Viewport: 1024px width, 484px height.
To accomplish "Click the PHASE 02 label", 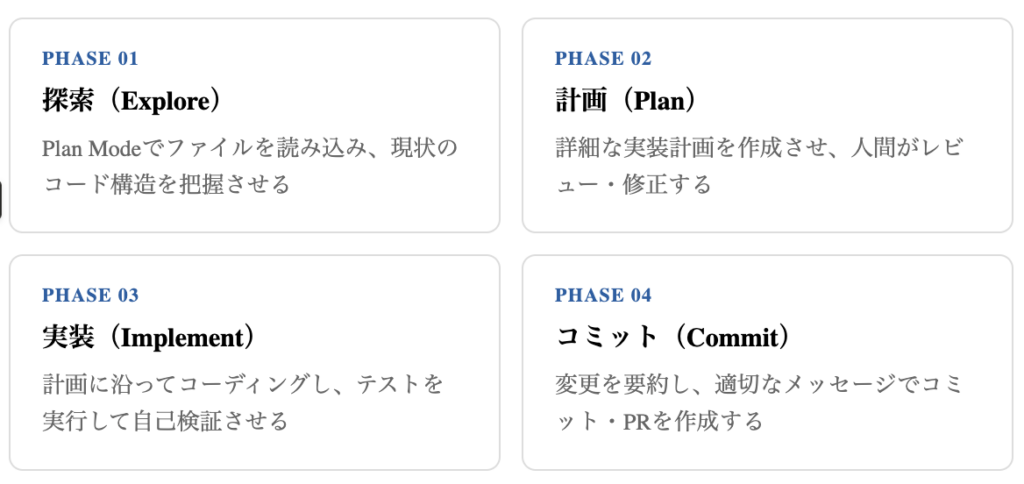I will (603, 59).
